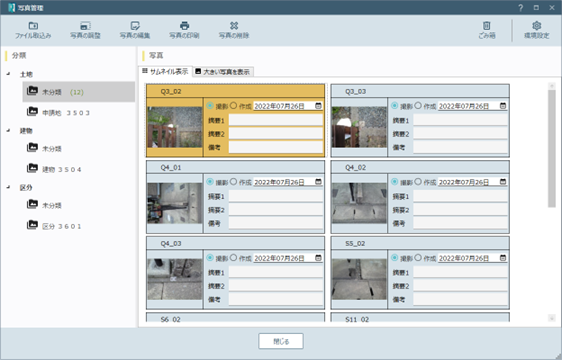Select the Q4_01 photo thumbnail
The image size is (562, 360).
(175, 203)
